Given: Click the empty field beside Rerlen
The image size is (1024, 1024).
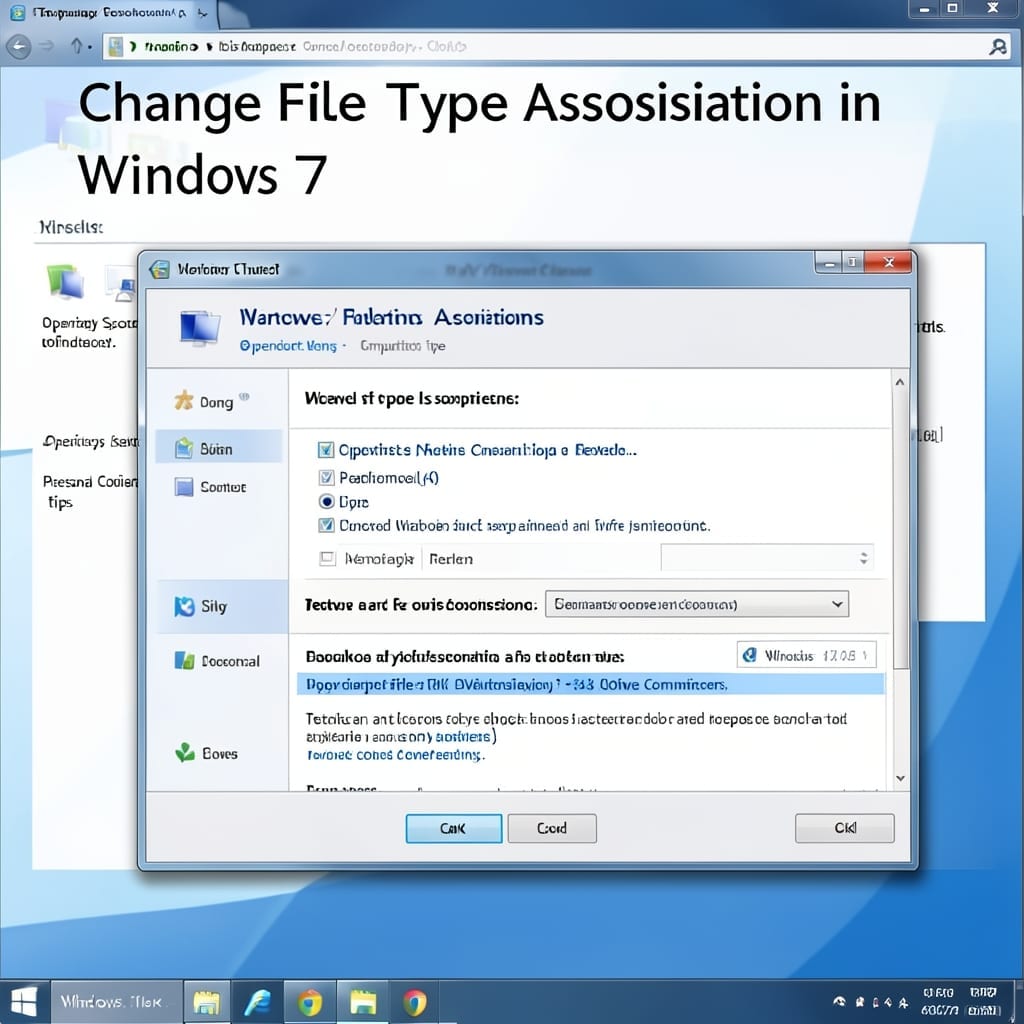Looking at the screenshot, I should pos(767,558).
